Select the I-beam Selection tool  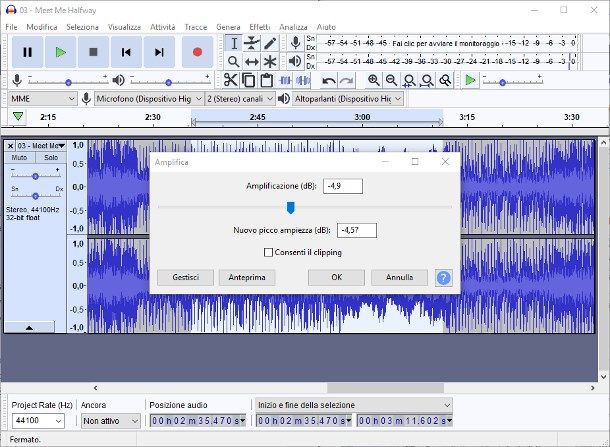coord(234,43)
